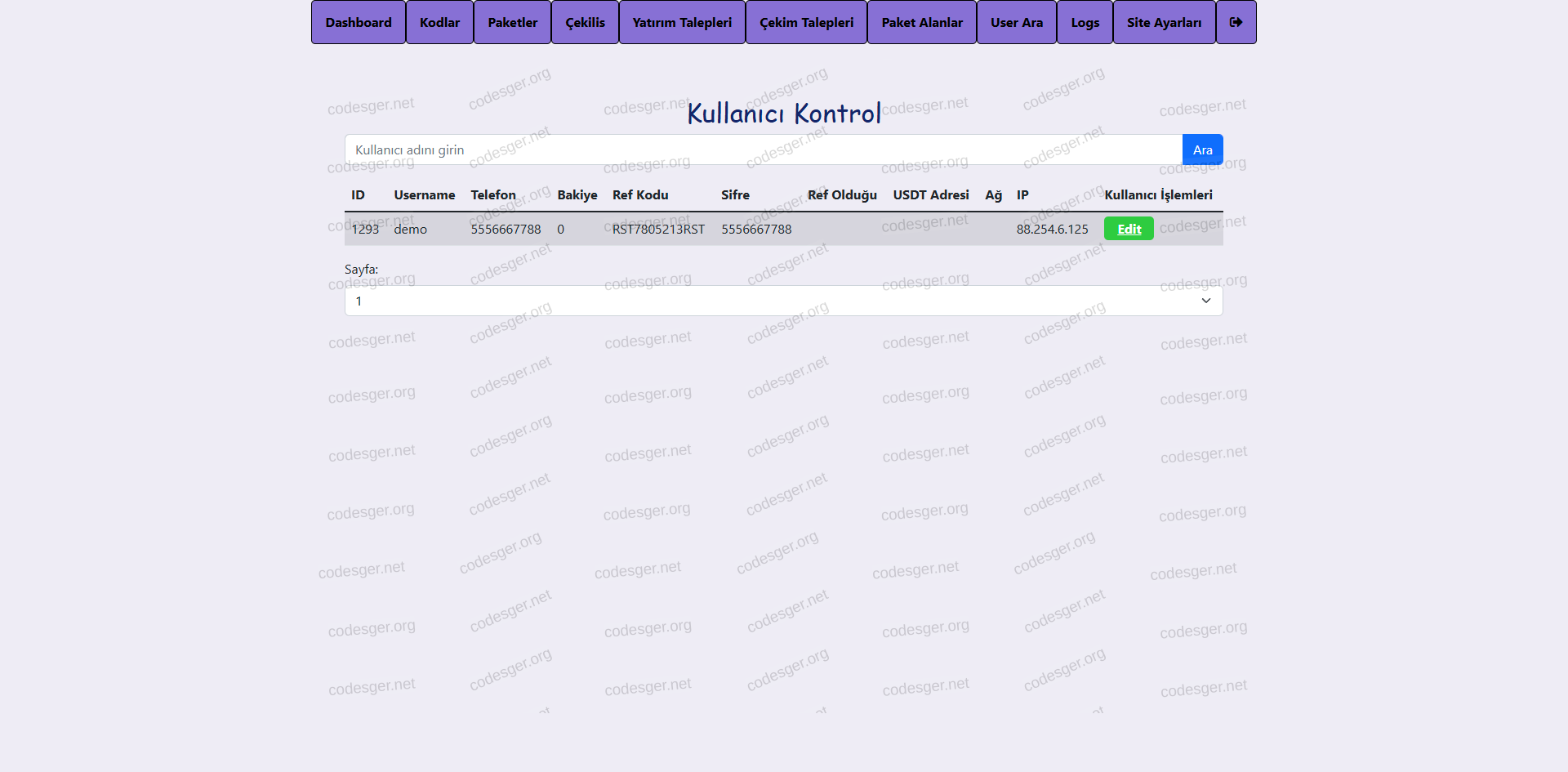Click the logout icon in navbar
Viewport: 1568px width, 772px height.
[x=1236, y=22]
